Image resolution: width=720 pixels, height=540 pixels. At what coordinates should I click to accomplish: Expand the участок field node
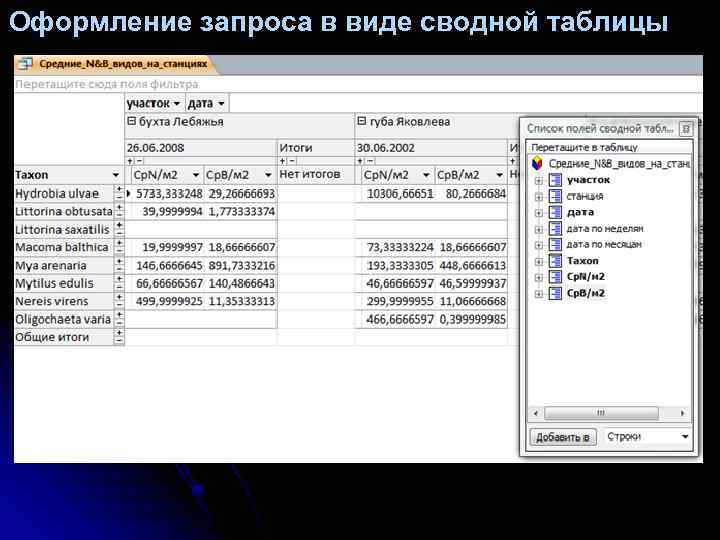(x=538, y=181)
